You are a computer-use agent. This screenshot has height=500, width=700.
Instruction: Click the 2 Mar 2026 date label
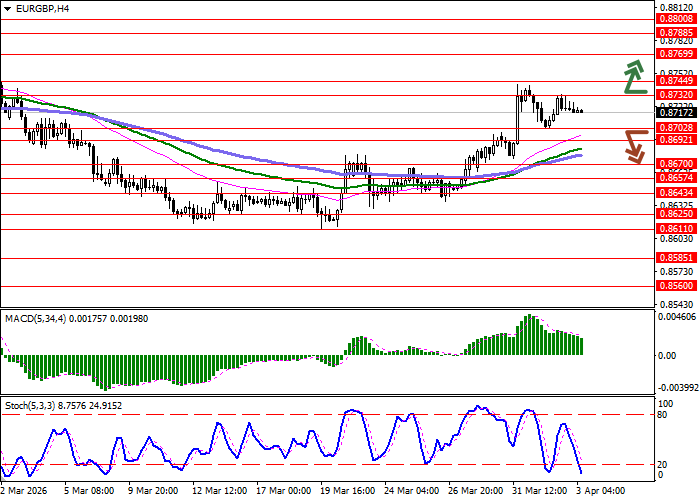[24, 491]
